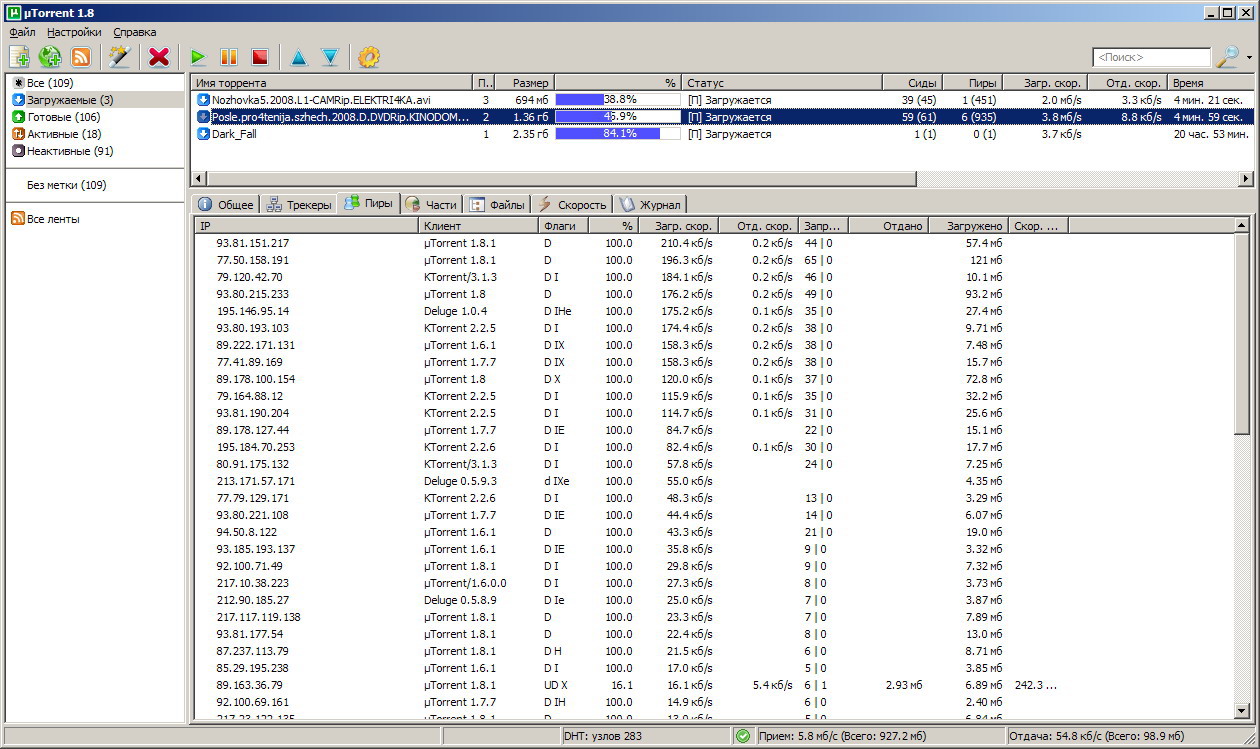This screenshot has width=1260, height=749.
Task: Switch to the Журнал tab
Action: (x=649, y=204)
